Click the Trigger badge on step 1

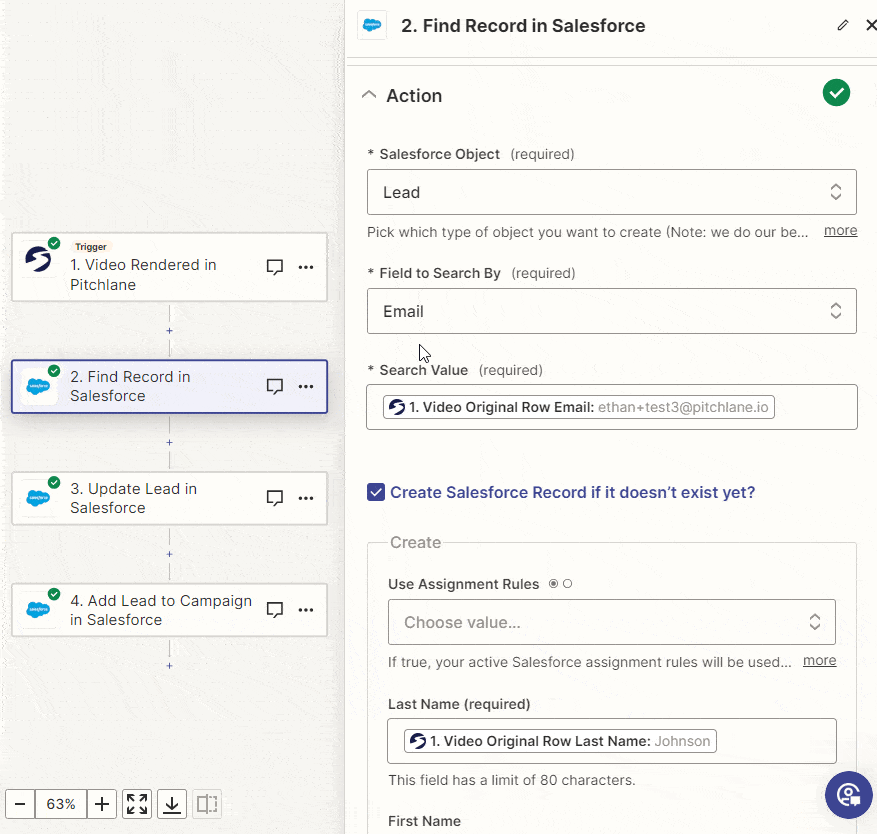(x=91, y=247)
